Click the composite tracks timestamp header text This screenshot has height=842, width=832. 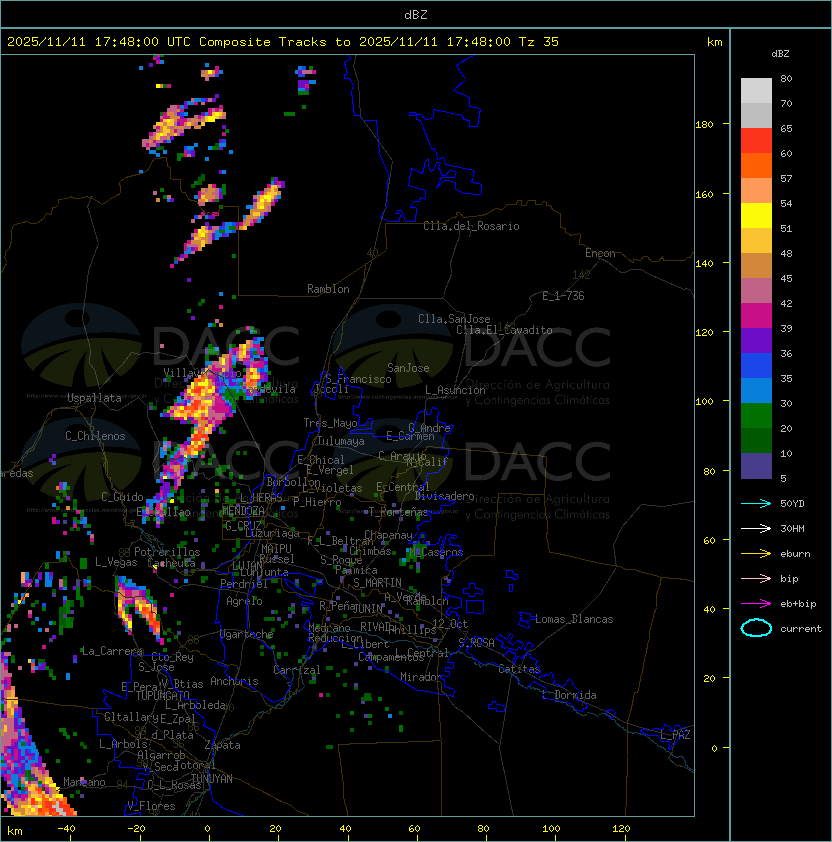(x=283, y=42)
